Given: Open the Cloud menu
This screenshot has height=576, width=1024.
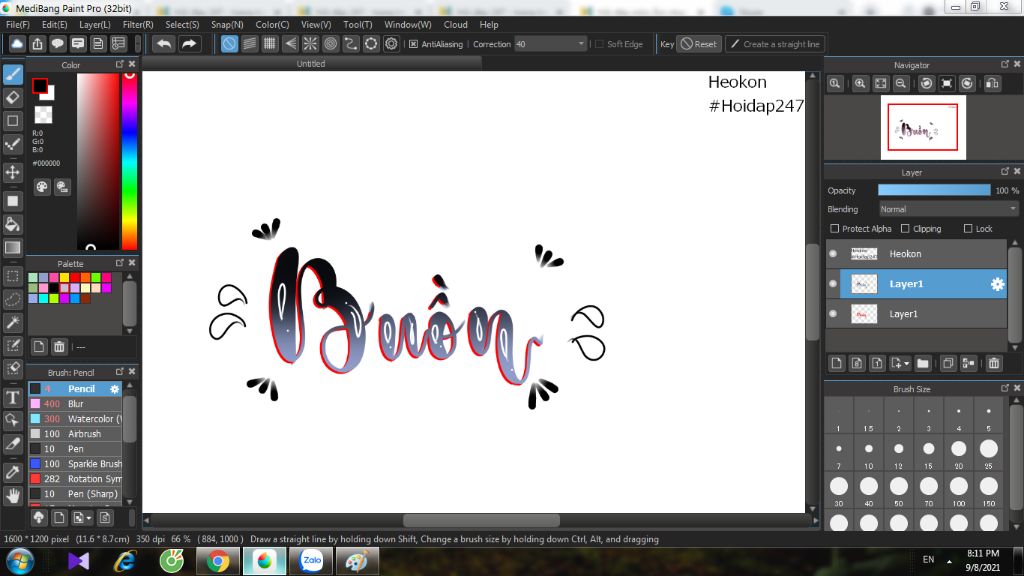Looking at the screenshot, I should click(455, 25).
